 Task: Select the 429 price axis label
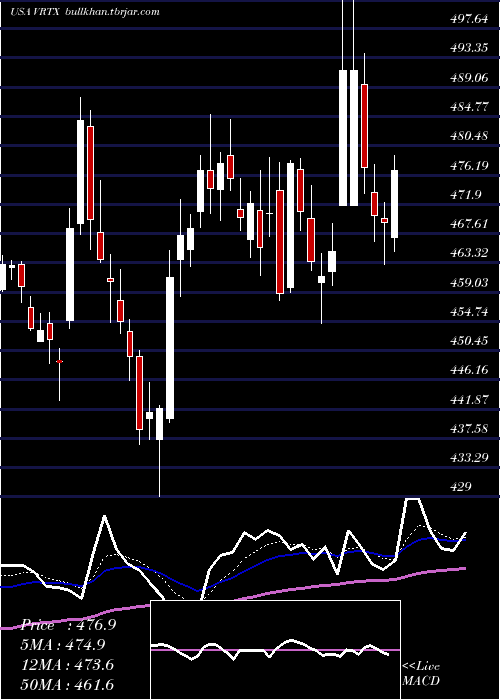coord(460,487)
